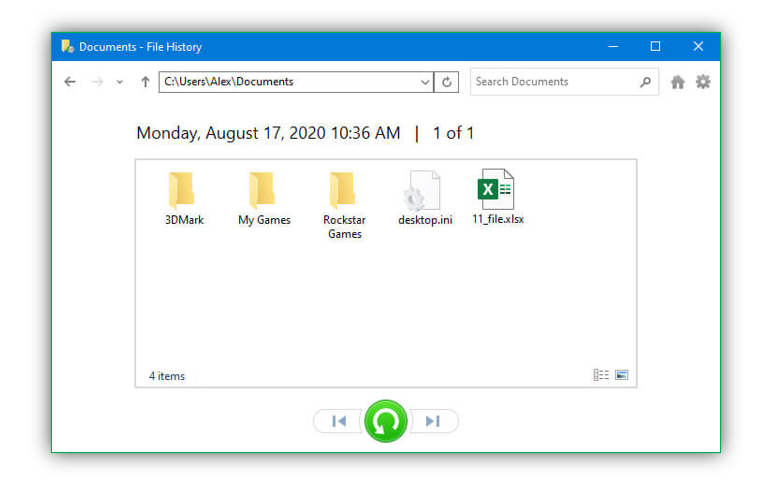Switch to details list view
This screenshot has height=491, width=774.
pyautogui.click(x=601, y=376)
